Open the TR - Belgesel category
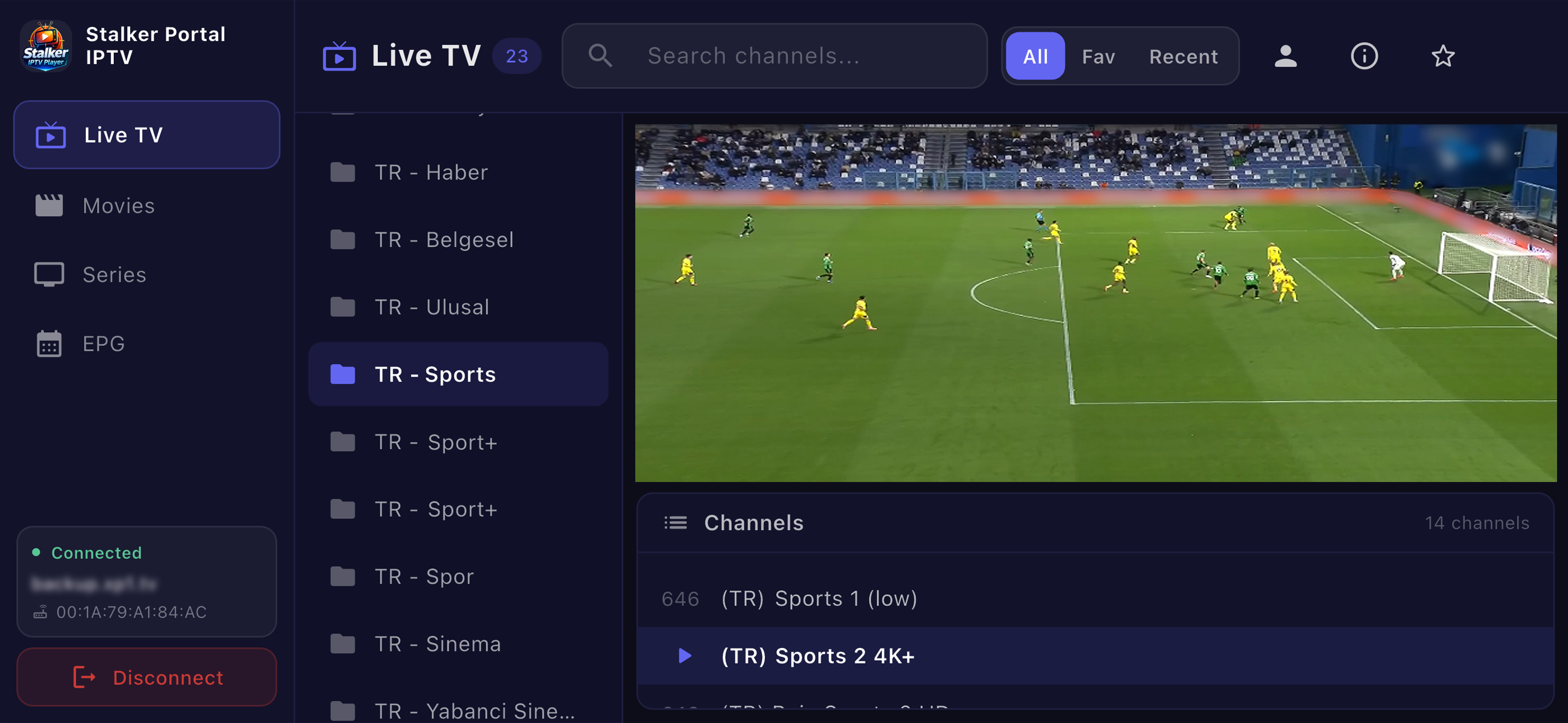The height and width of the screenshot is (723, 1568). 458,240
